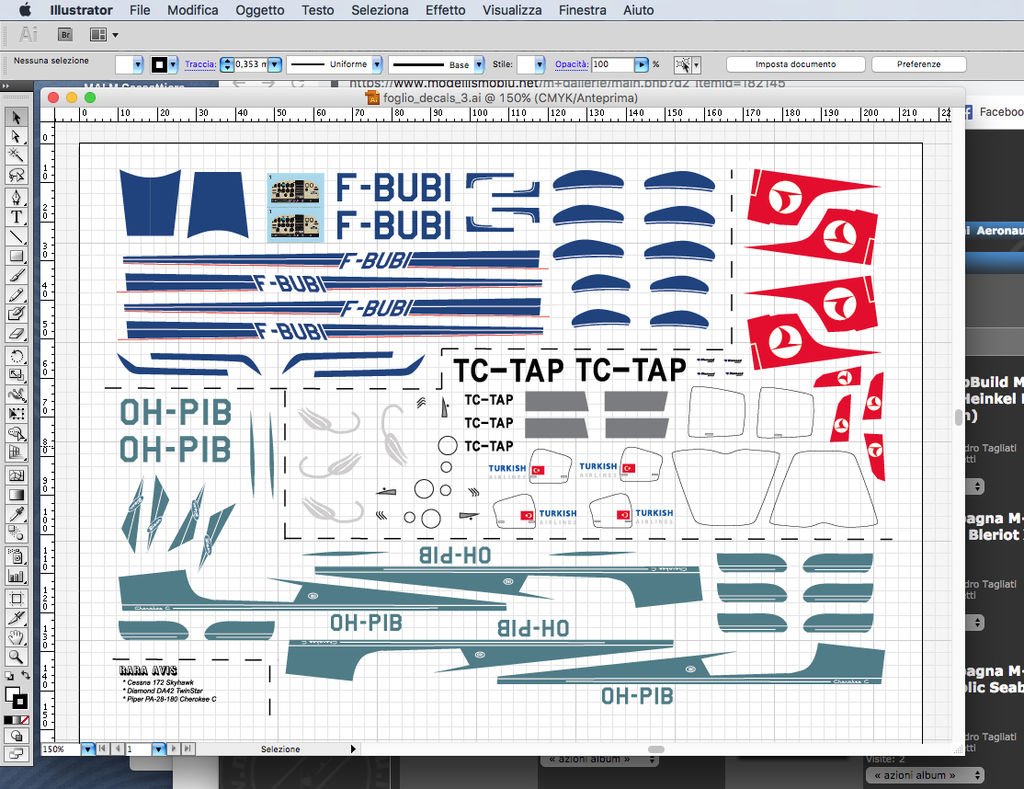Open the Modifica menu
This screenshot has height=789, width=1024.
[193, 10]
